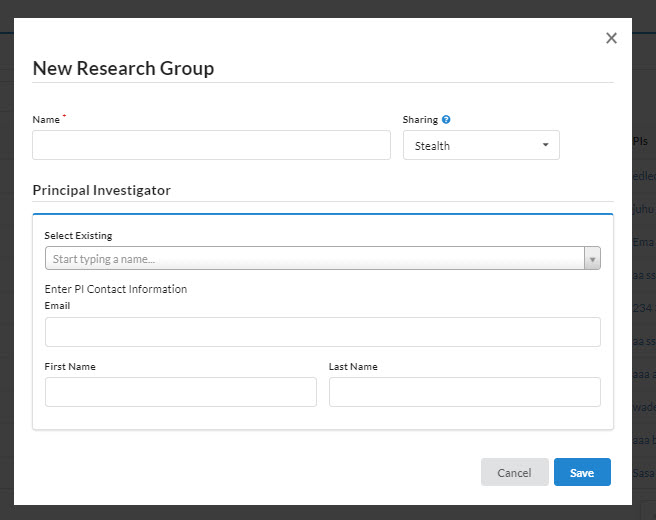656x520 pixels.
Task: Click into the Name text field
Action: click(x=211, y=146)
